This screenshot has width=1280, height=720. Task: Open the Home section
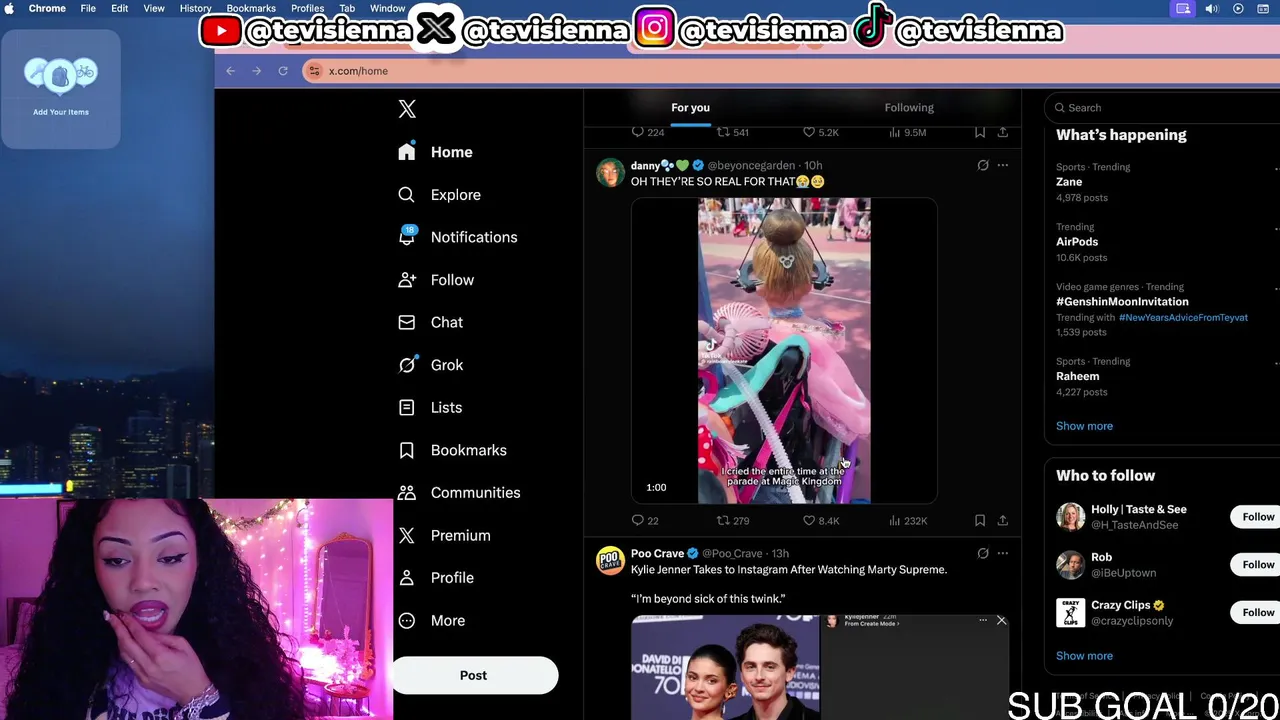tap(435, 152)
